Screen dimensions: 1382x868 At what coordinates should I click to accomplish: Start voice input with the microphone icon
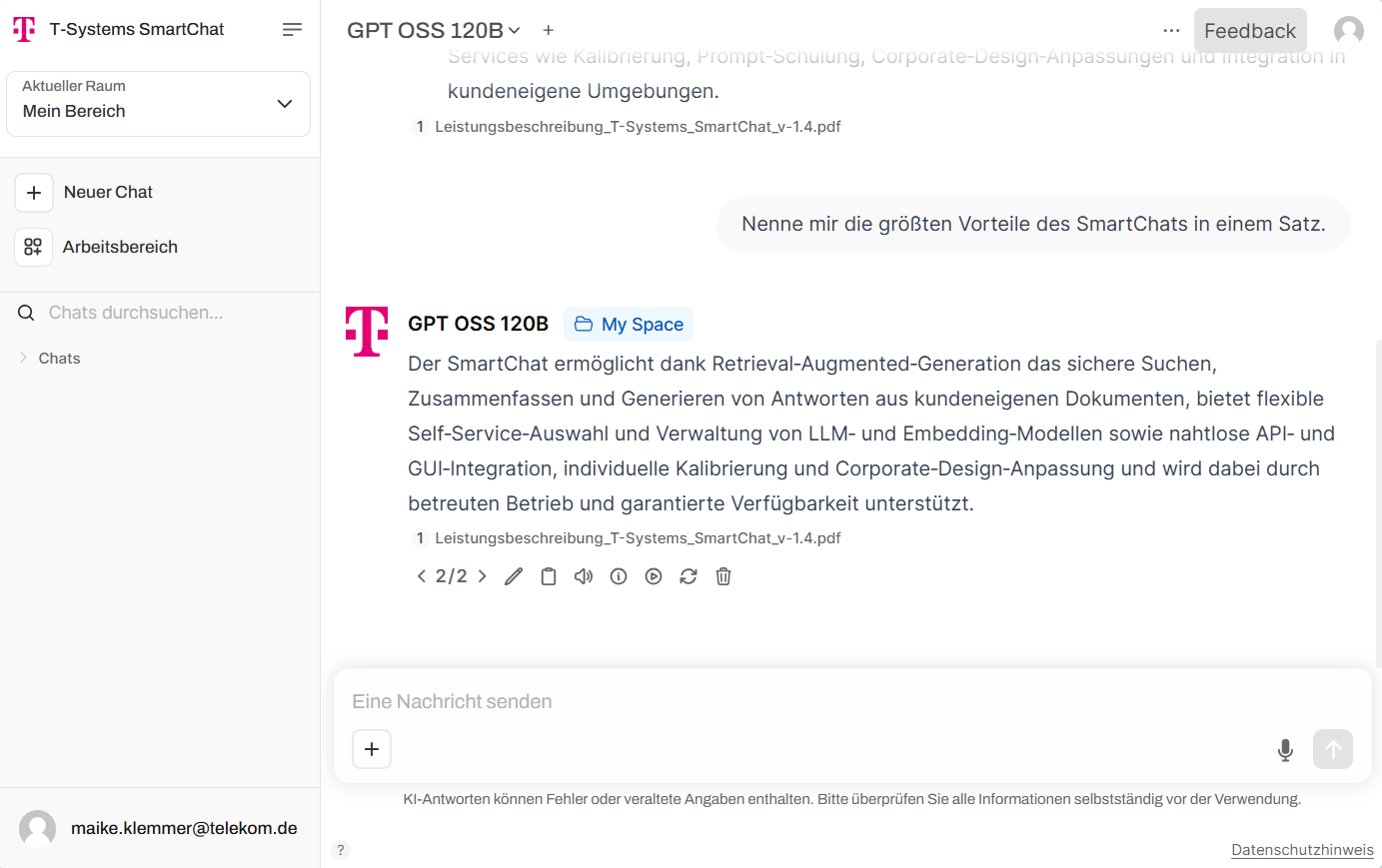coord(1286,749)
